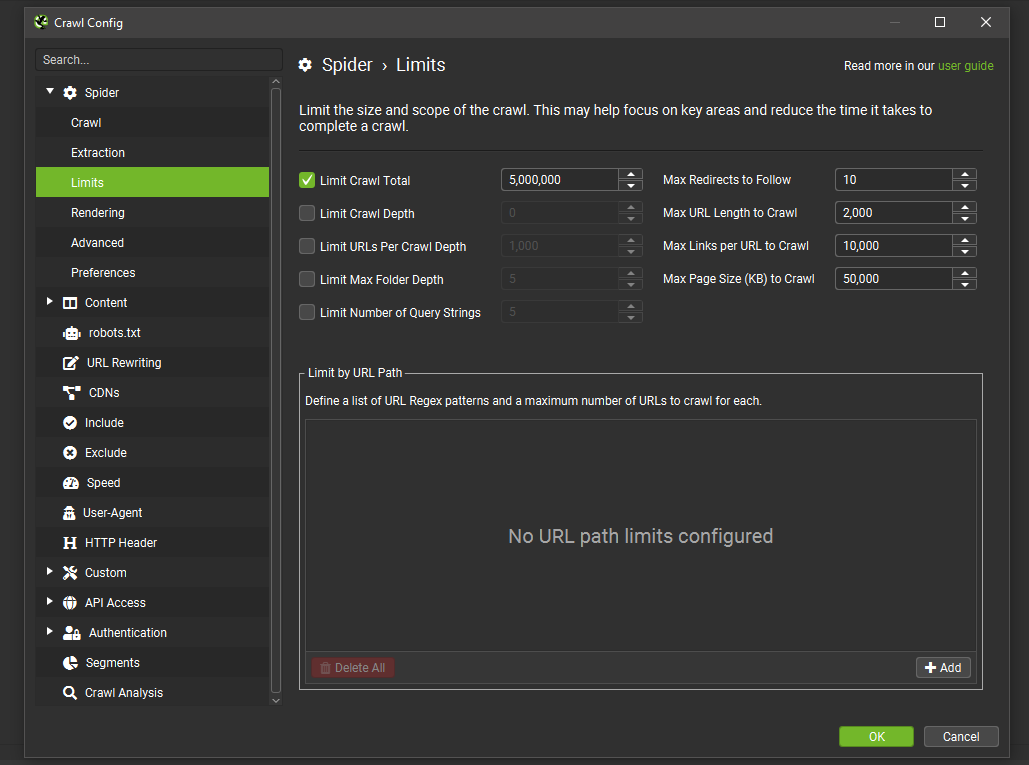
Task: Click the Speed gauge icon
Action: (71, 483)
